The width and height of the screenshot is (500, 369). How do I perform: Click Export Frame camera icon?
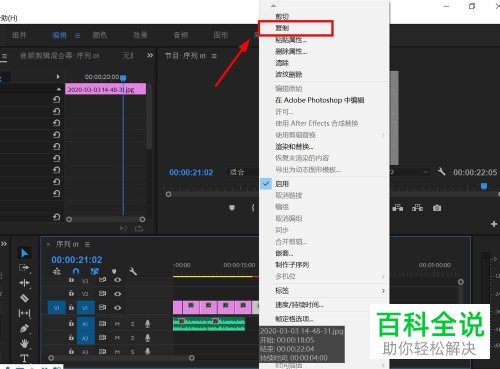[437, 208]
